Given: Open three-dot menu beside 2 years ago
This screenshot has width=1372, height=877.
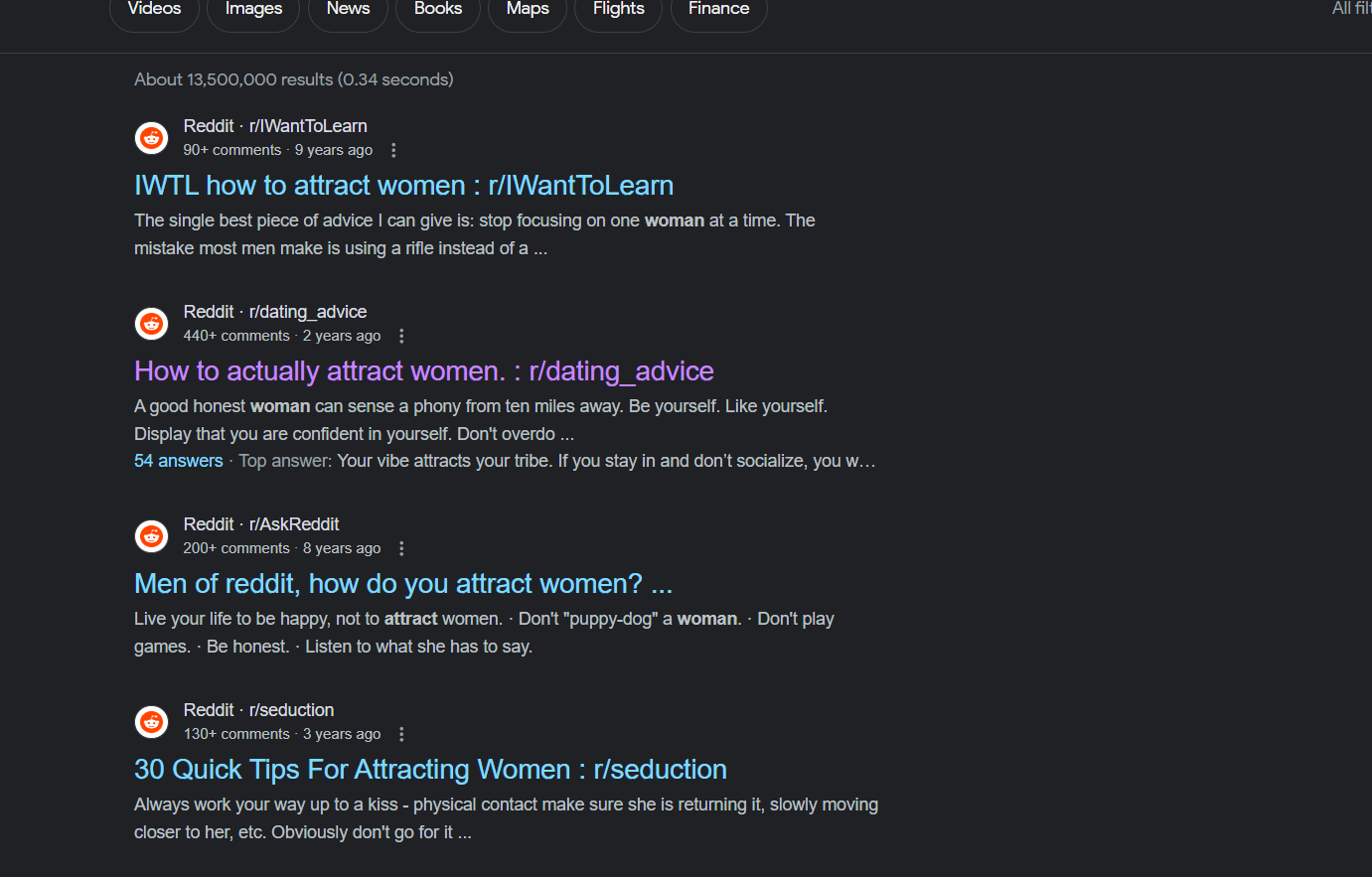Looking at the screenshot, I should click(x=401, y=336).
